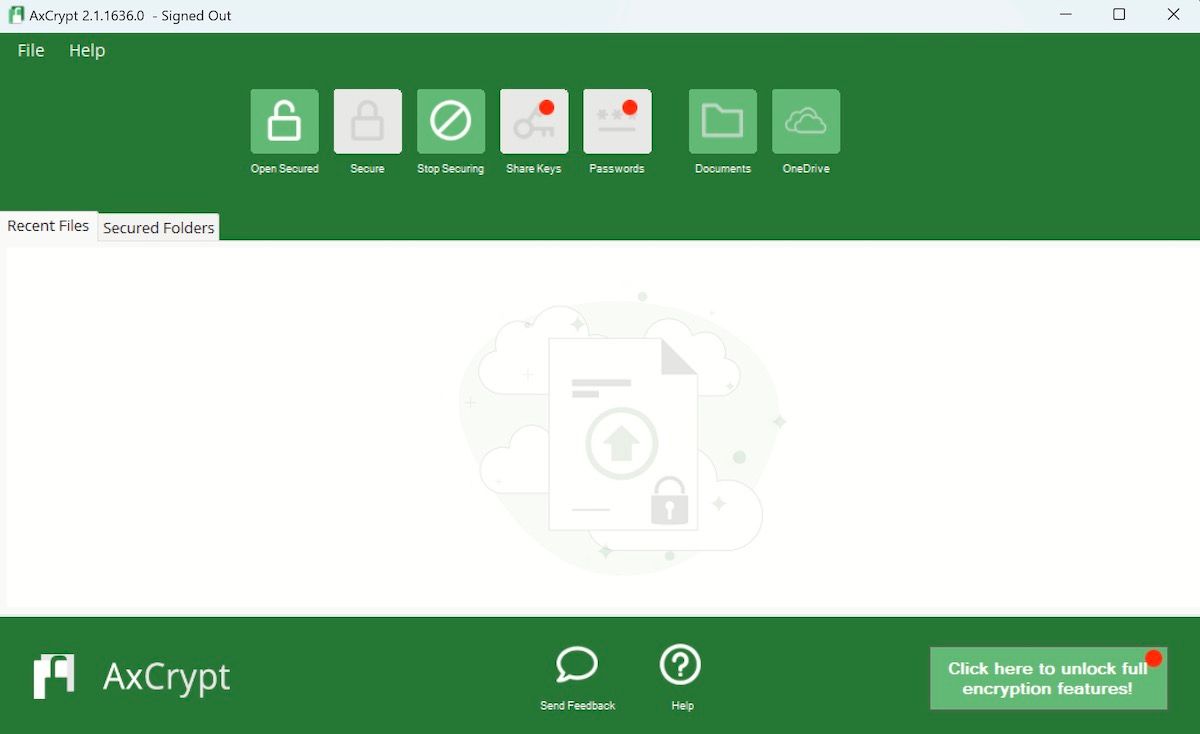This screenshot has height=734, width=1200.
Task: Switch to the Recent Files tab
Action: pyautogui.click(x=48, y=226)
